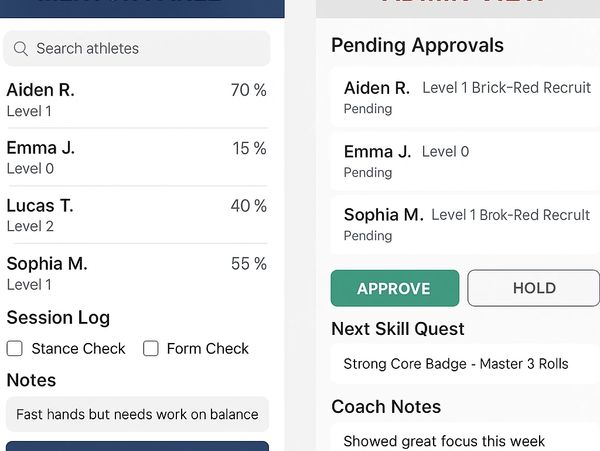Open Aiden R. in athlete list
Viewport: 600px width, 451px height.
(x=137, y=100)
